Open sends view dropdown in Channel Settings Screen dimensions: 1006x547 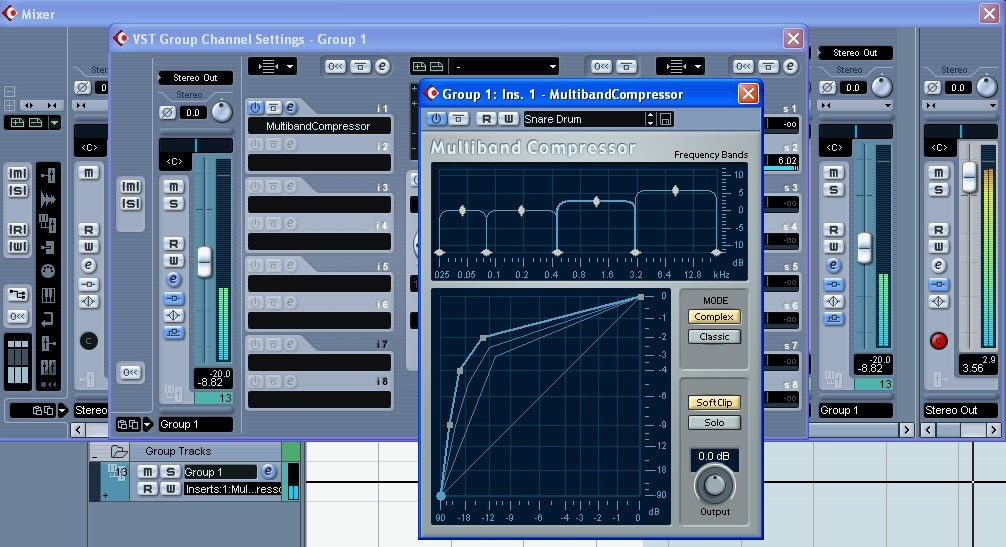(681, 66)
